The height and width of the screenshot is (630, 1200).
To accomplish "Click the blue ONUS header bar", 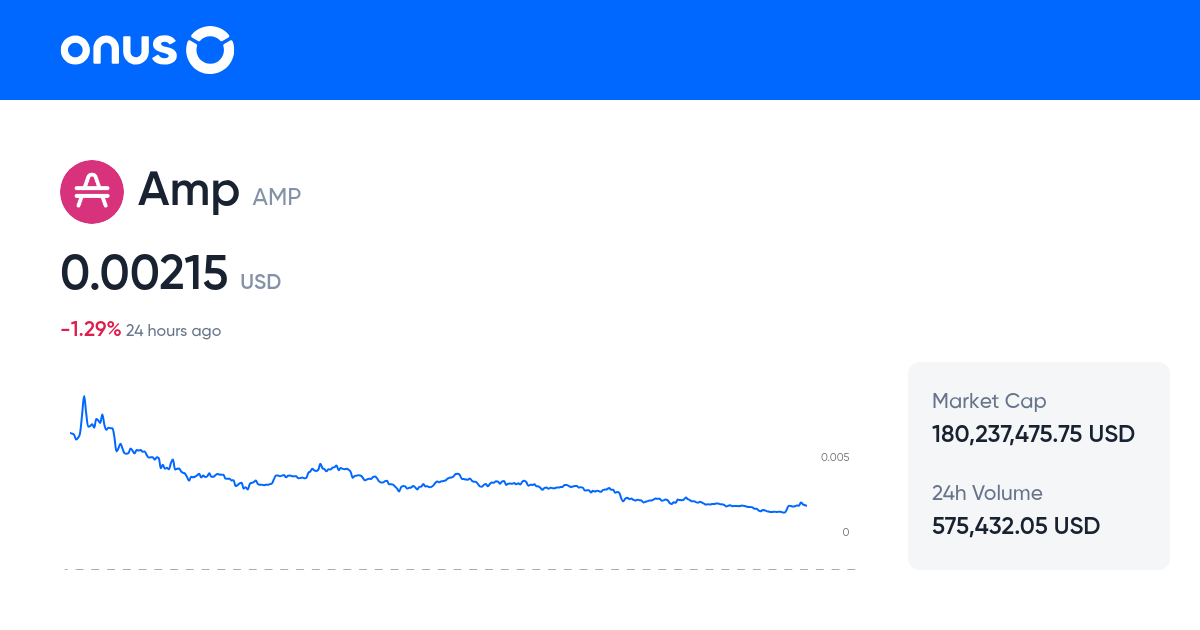I will click(600, 49).
